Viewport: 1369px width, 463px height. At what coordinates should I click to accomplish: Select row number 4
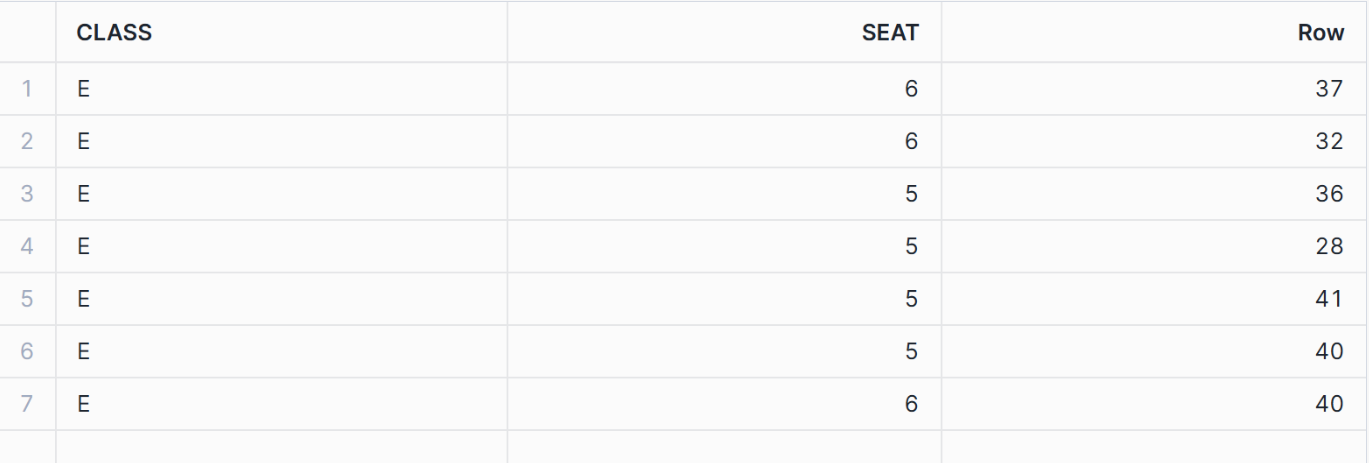(28, 246)
